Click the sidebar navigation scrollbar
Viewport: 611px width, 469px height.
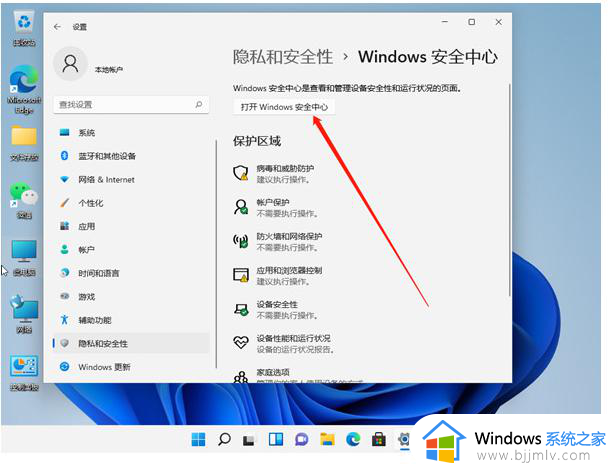[x=216, y=253]
